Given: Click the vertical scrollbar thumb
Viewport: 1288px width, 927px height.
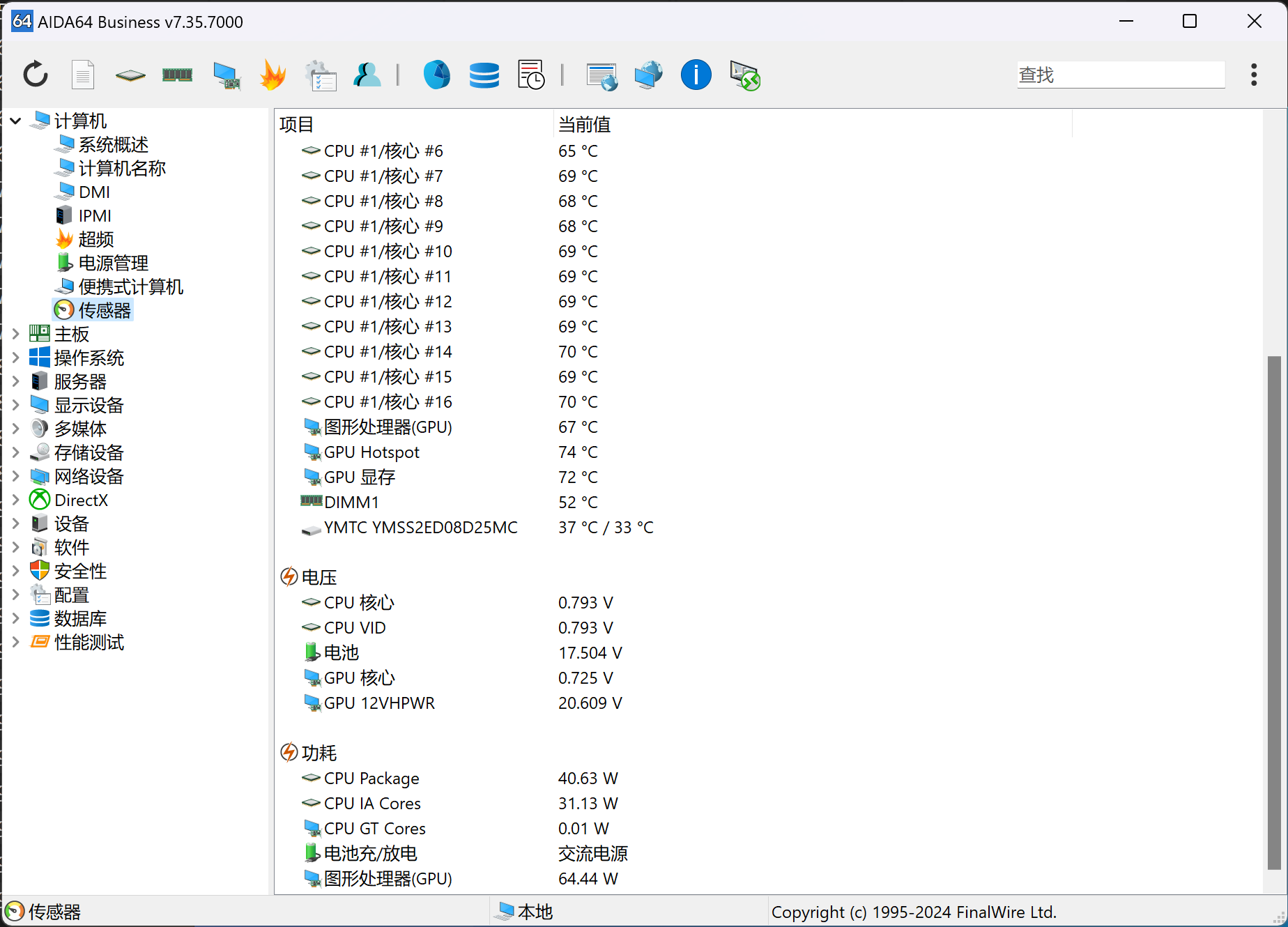Looking at the screenshot, I should (1274, 613).
